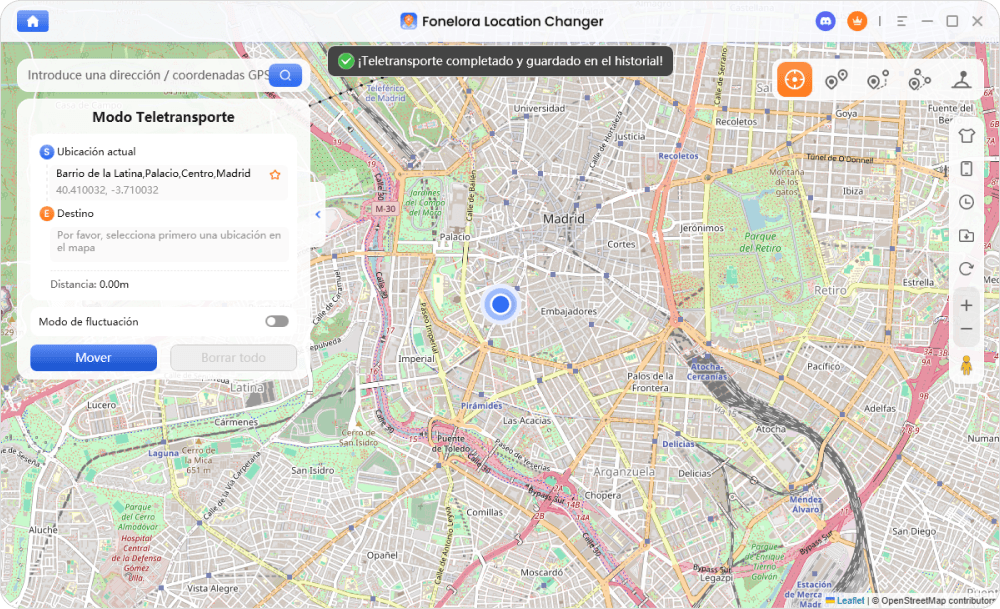This screenshot has width=1000, height=609.
Task: Toggle Modo de fluctuación switch
Action: (277, 321)
